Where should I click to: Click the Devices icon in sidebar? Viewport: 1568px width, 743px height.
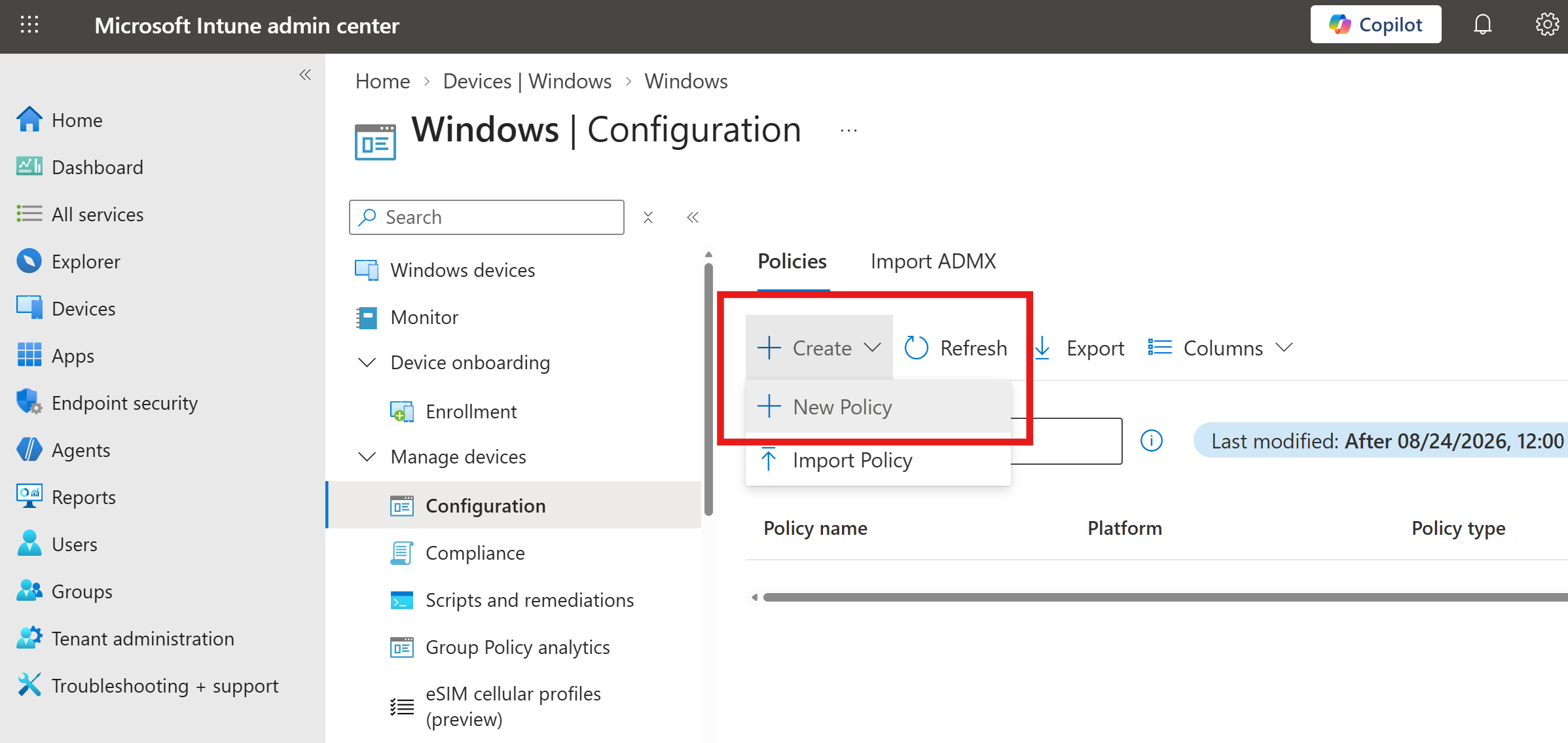(29, 308)
